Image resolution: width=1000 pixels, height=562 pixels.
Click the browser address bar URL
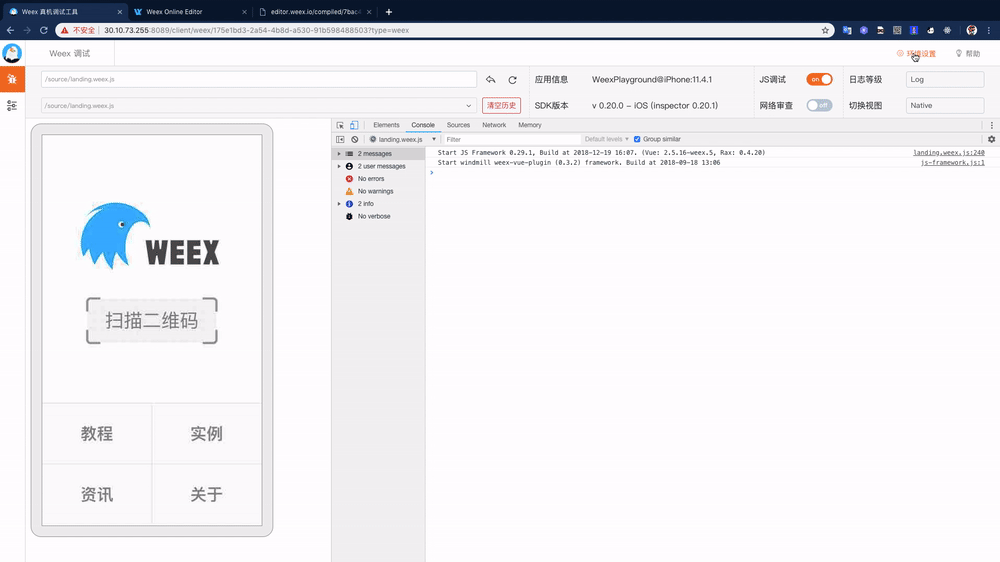256,30
